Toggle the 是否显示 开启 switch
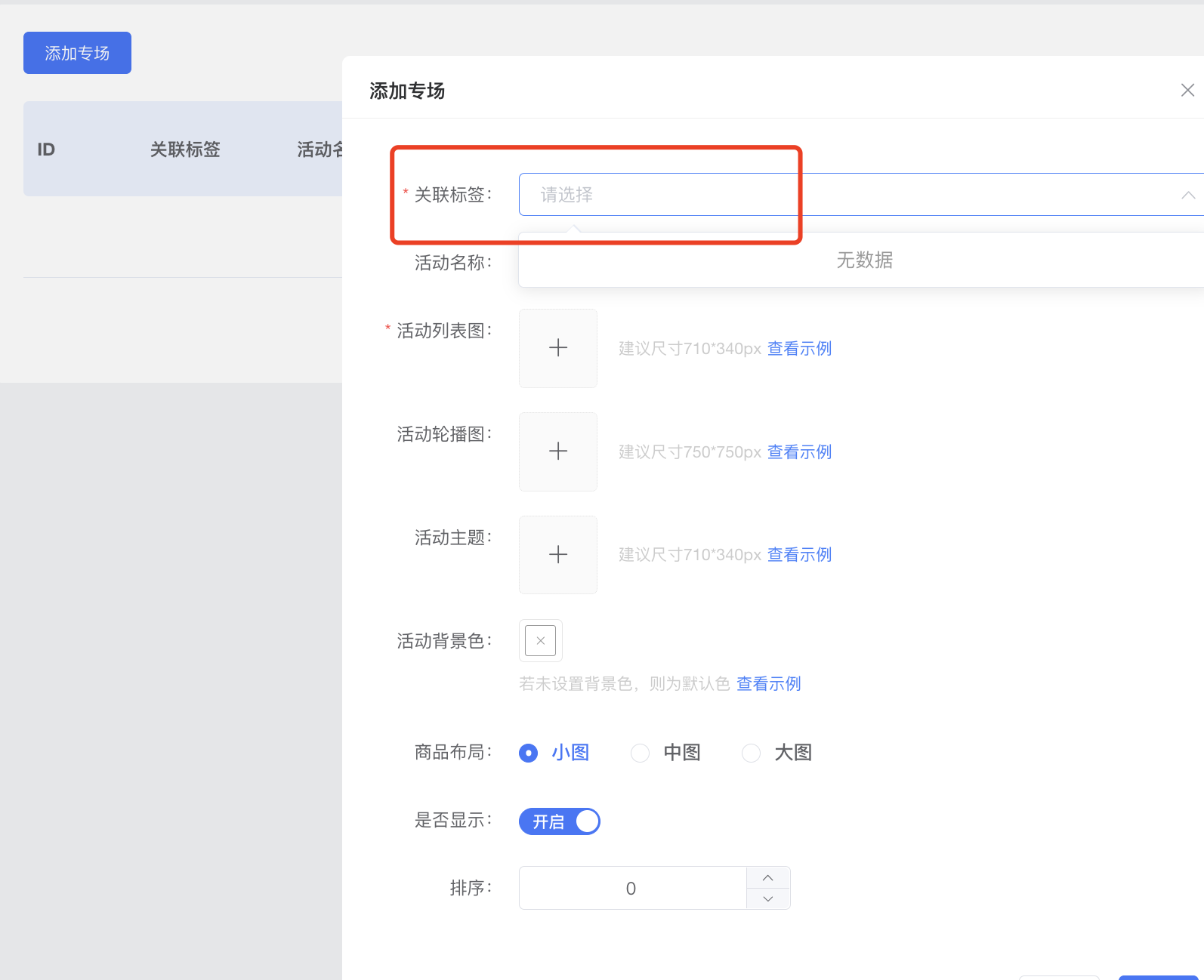This screenshot has height=980, width=1204. click(560, 821)
